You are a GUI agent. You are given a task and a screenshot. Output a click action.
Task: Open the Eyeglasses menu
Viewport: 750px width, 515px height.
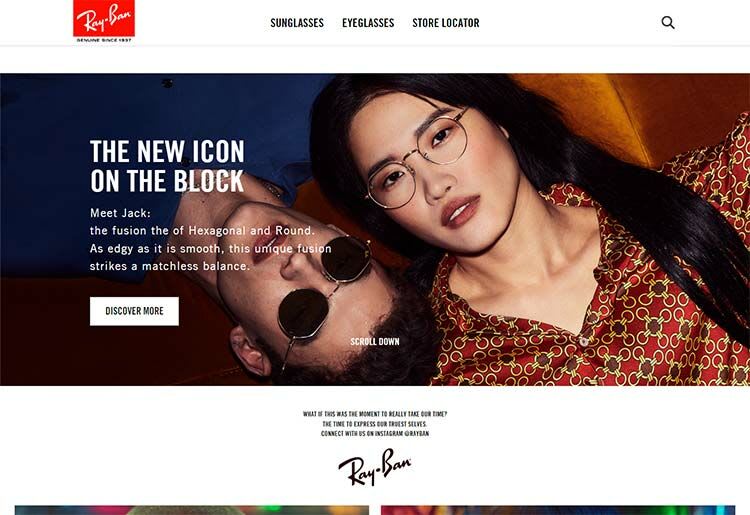(368, 23)
